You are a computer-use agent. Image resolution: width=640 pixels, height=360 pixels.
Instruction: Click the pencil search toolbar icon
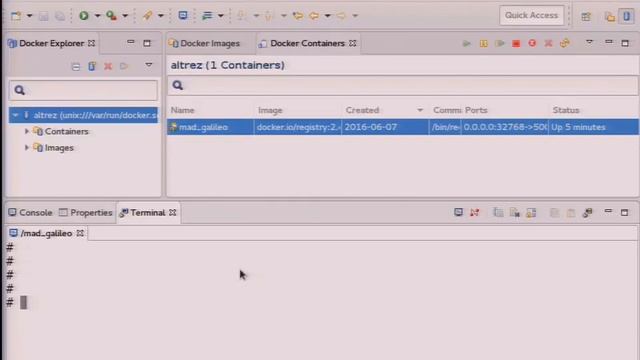click(x=147, y=16)
